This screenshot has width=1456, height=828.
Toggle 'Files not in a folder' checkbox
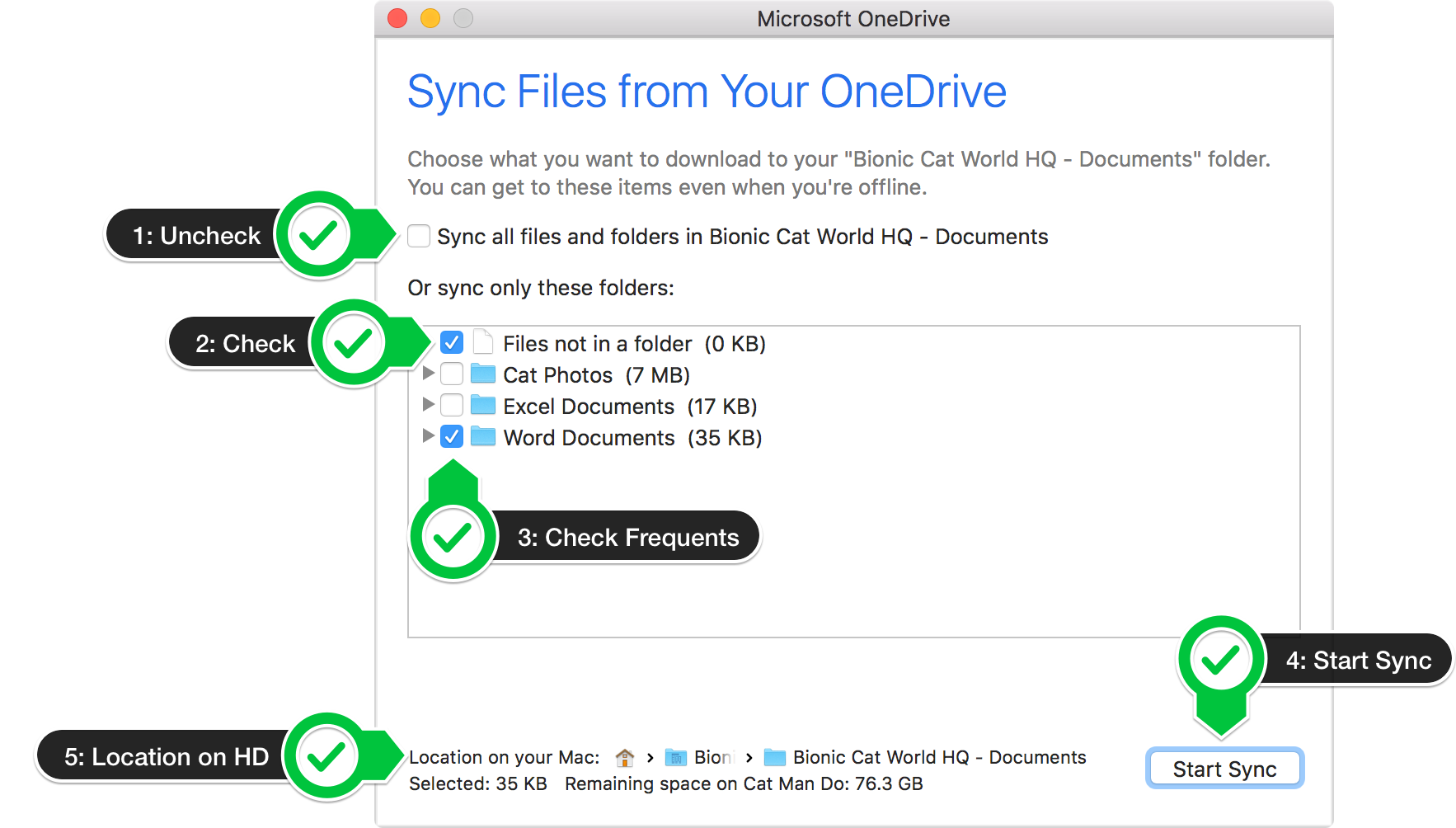click(x=452, y=342)
